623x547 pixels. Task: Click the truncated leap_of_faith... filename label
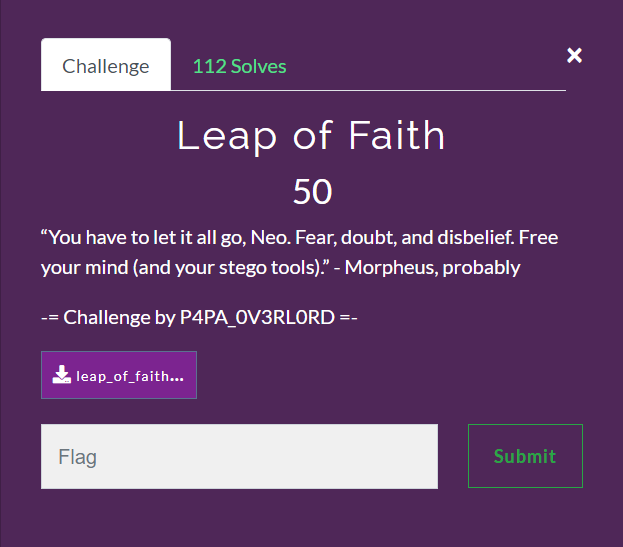tap(130, 376)
